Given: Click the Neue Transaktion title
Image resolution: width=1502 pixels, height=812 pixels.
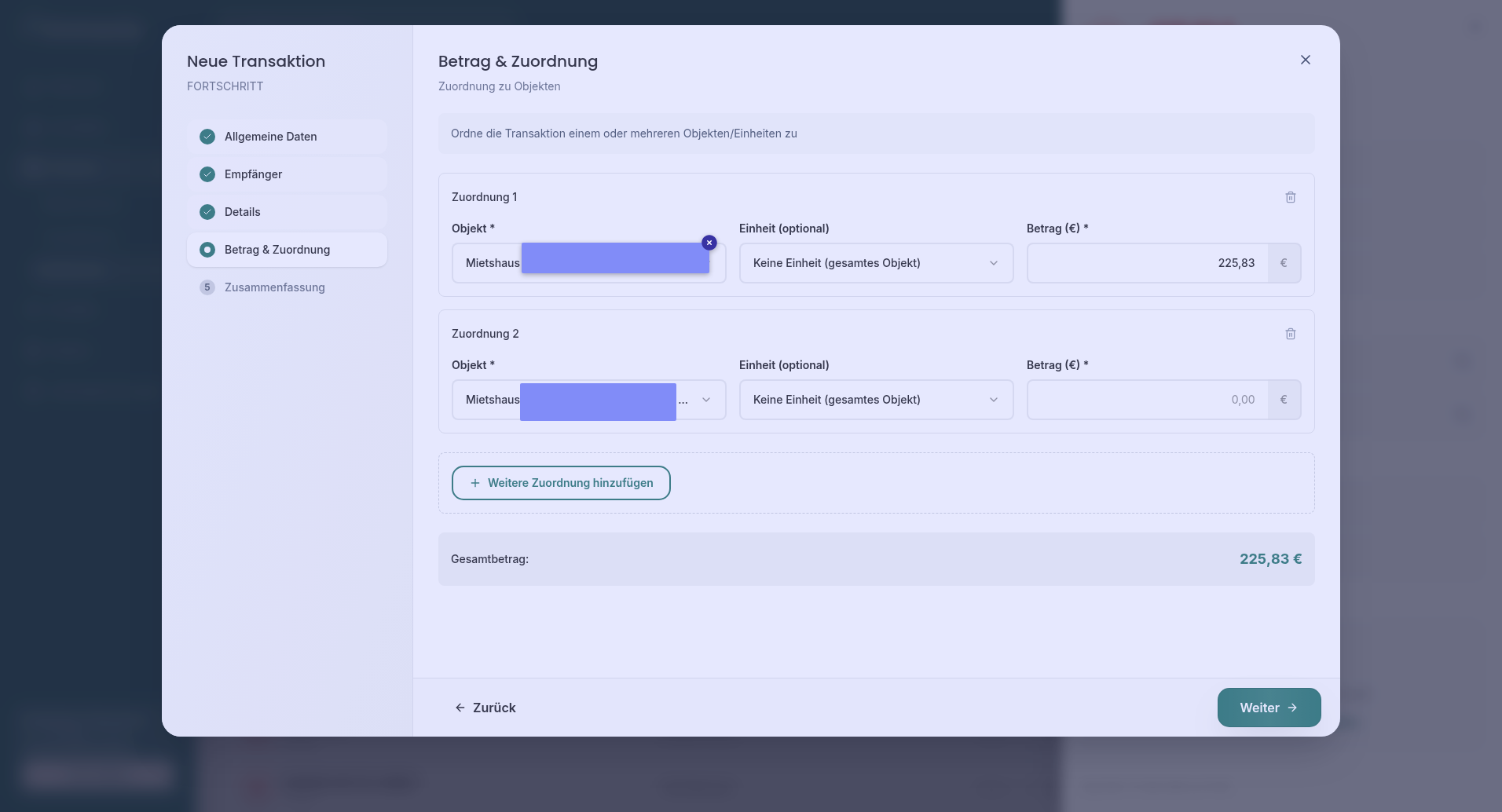Looking at the screenshot, I should click(256, 61).
